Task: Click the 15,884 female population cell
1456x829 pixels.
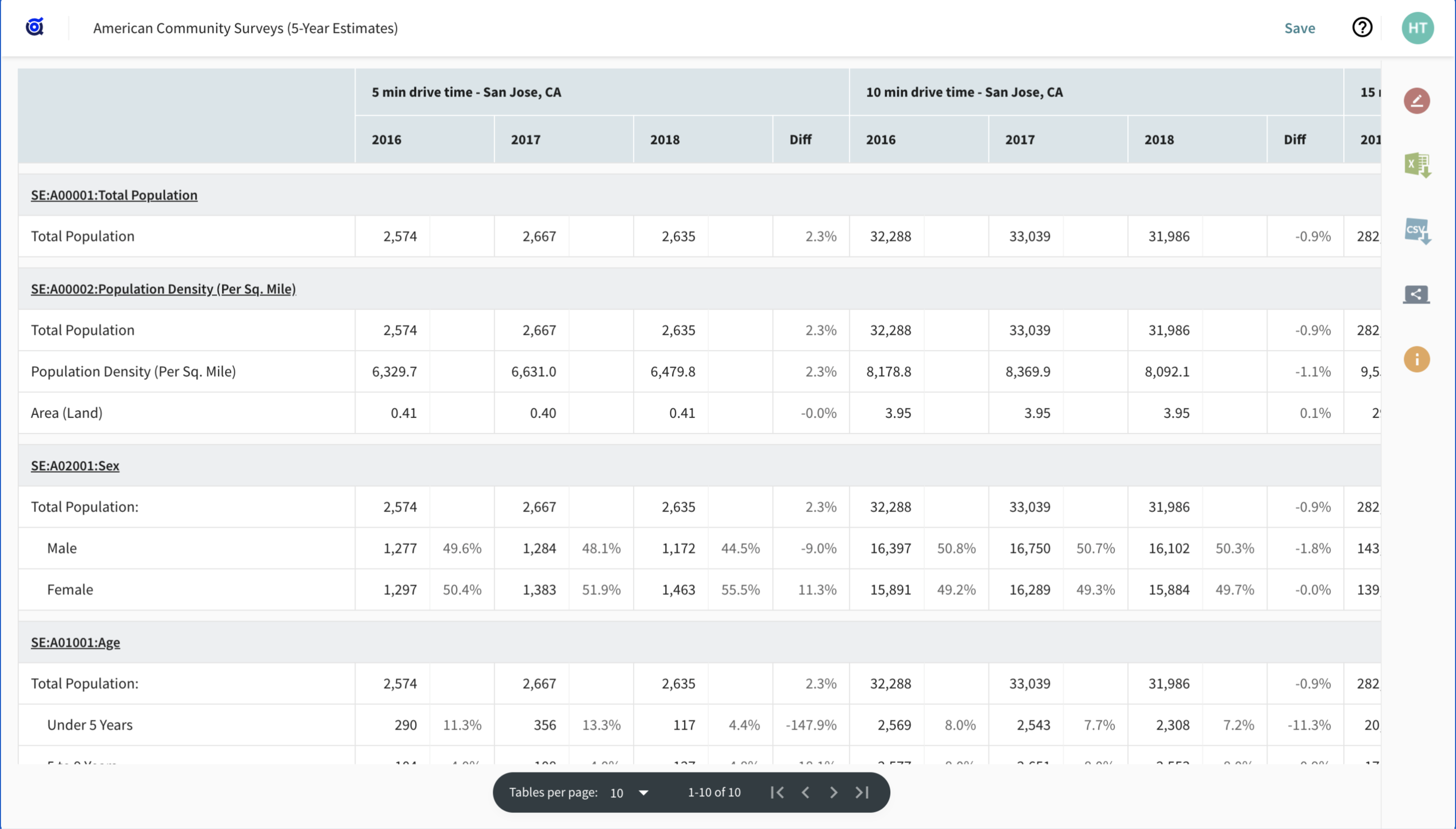Action: click(1169, 589)
